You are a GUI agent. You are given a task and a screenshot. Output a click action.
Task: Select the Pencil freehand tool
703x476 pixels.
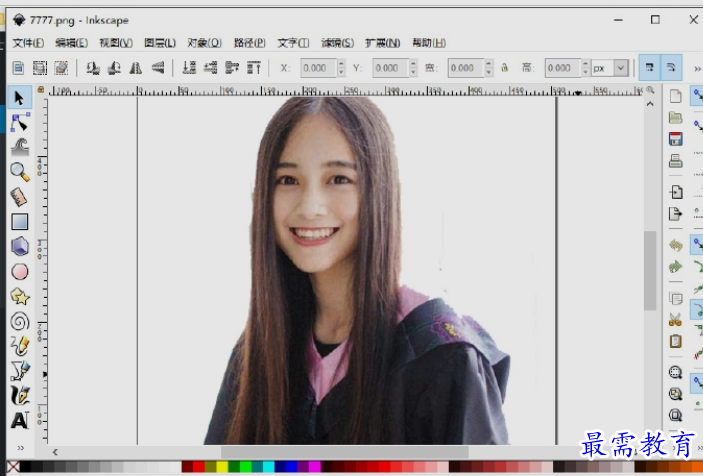tap(20, 346)
